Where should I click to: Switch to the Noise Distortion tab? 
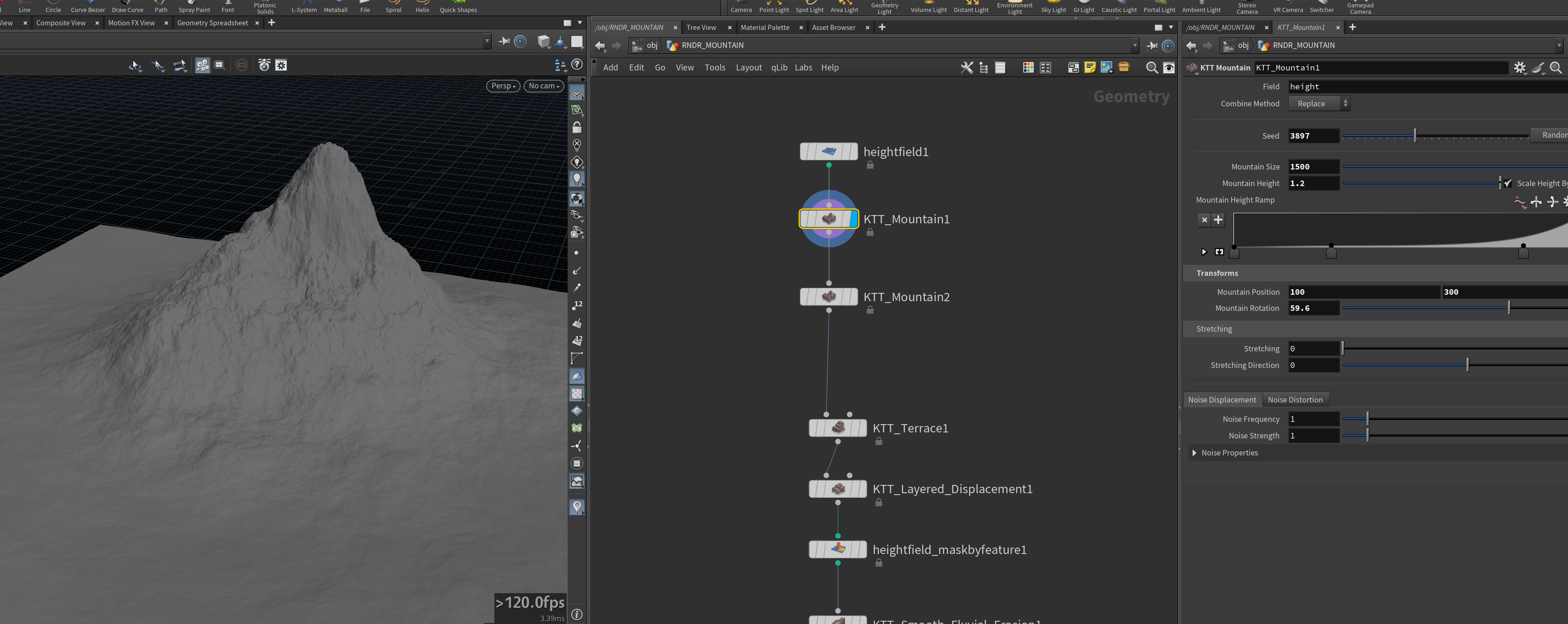[x=1295, y=400]
